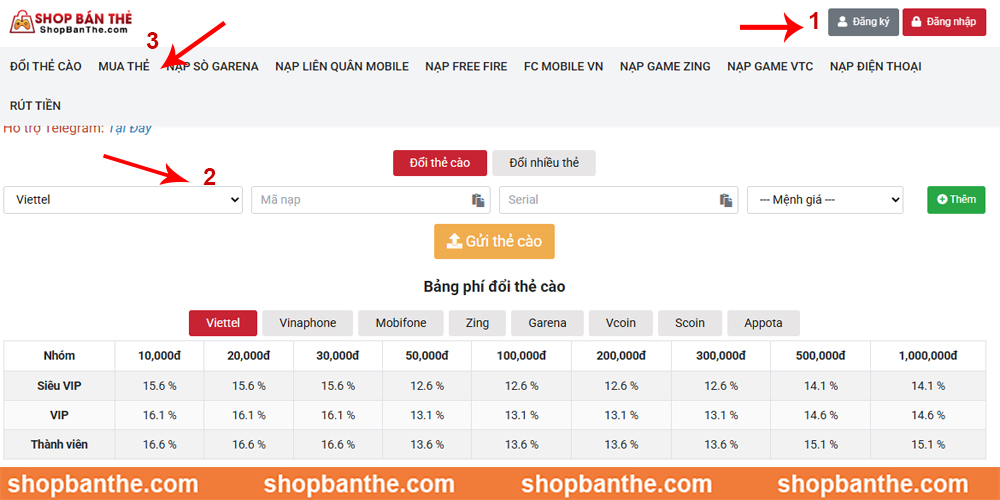Click the 50,000đ column header
The width and height of the screenshot is (1000, 500).
point(427,356)
